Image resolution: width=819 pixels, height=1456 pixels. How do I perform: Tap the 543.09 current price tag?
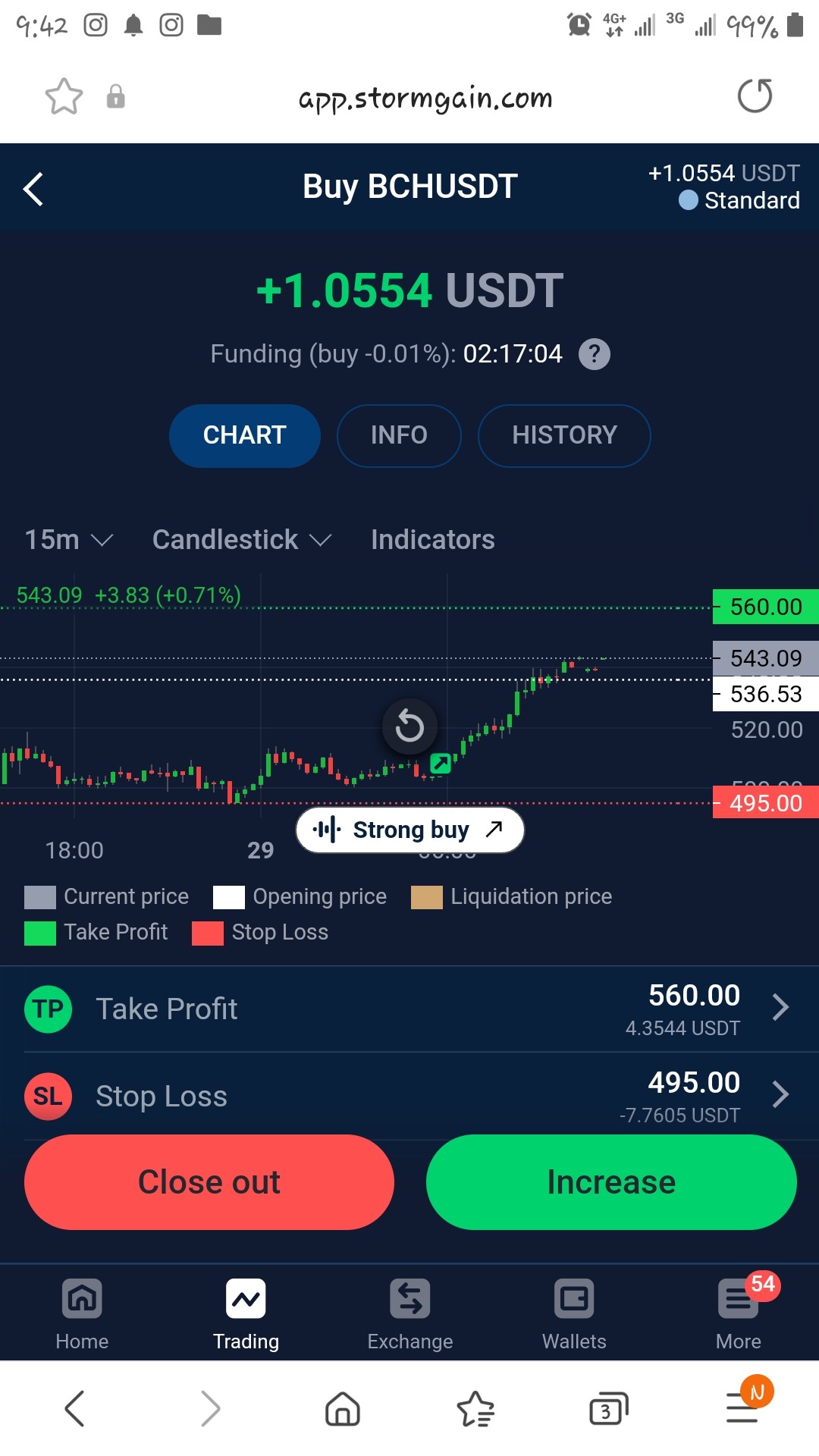coord(766,658)
